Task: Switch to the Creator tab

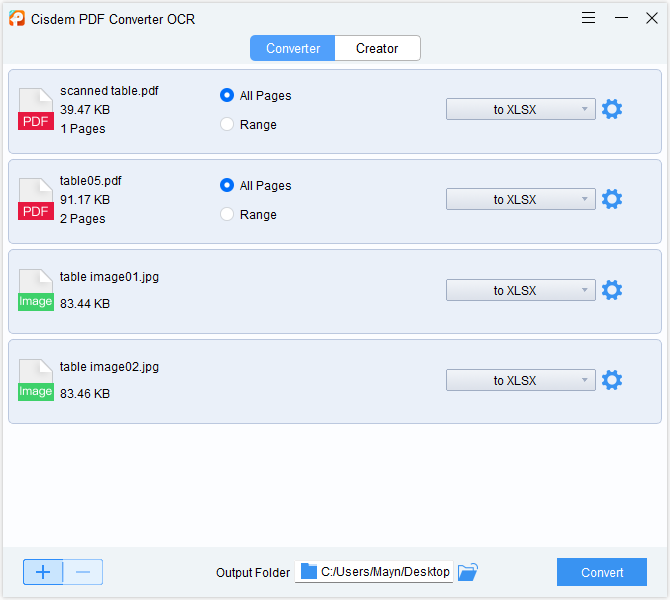Action: pyautogui.click(x=377, y=48)
